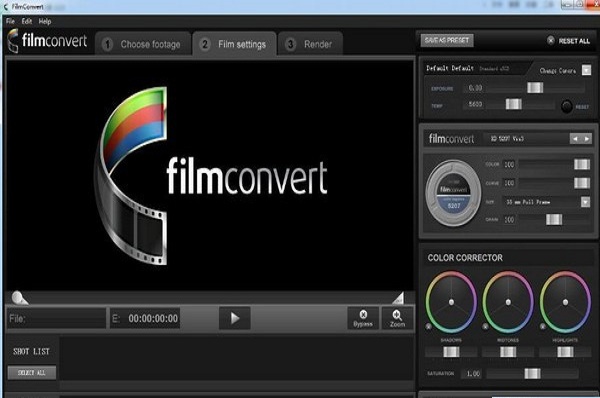Click the Temp value field showing 5600
600x398 pixels.
[475, 104]
